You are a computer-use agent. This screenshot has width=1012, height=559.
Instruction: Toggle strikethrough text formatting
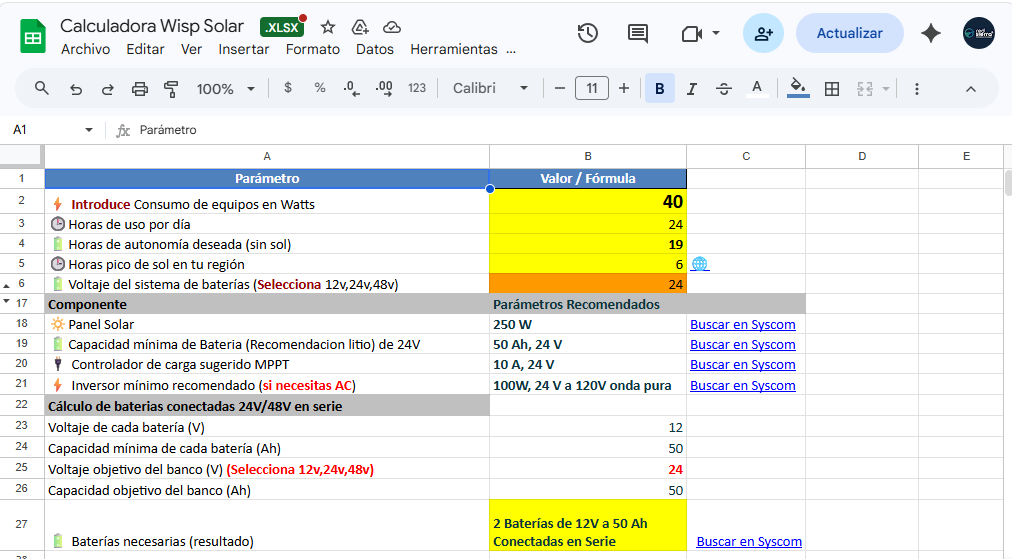[724, 88]
